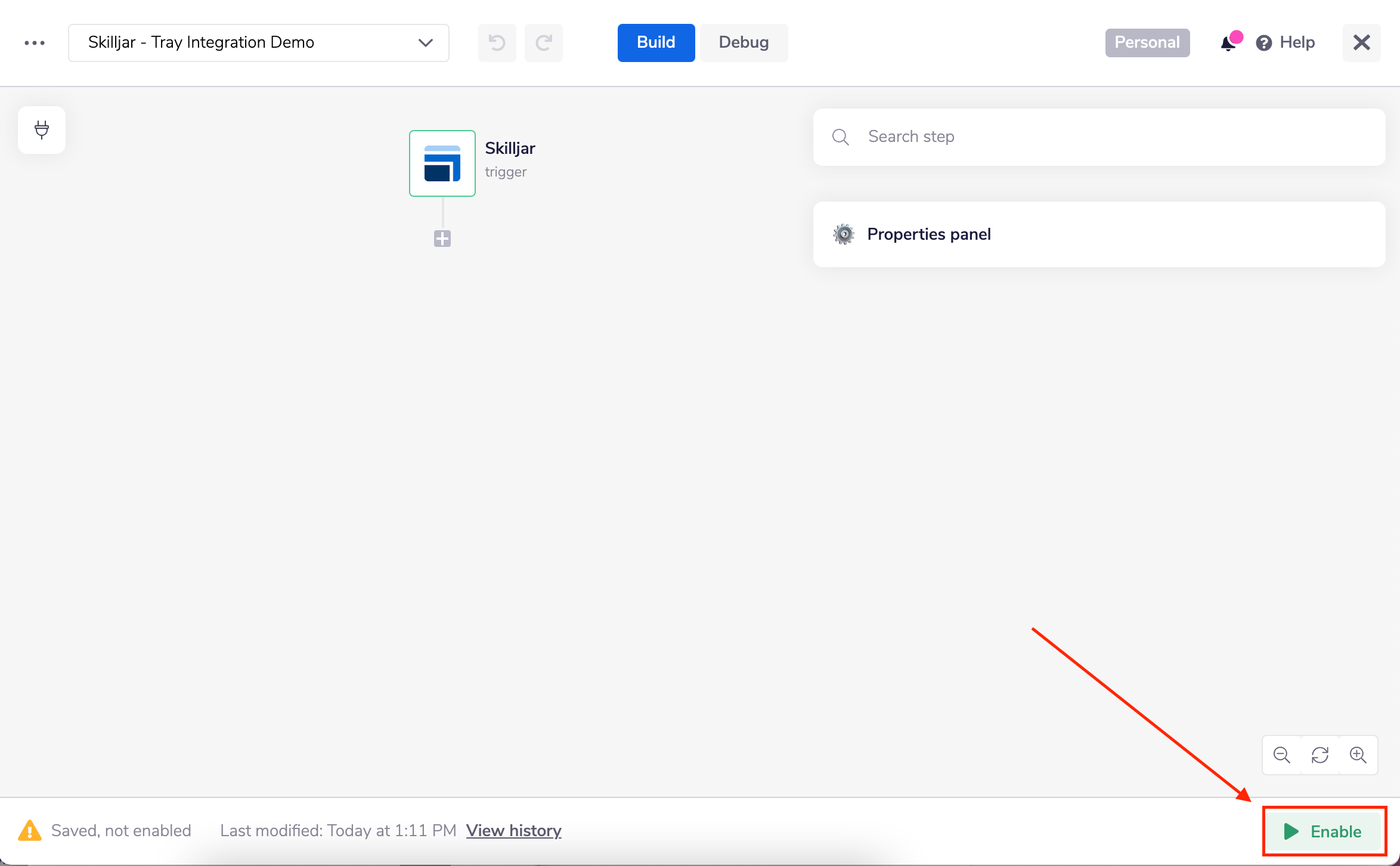Zoom out of the canvas
Screen dimensions: 1400x866
1281,755
